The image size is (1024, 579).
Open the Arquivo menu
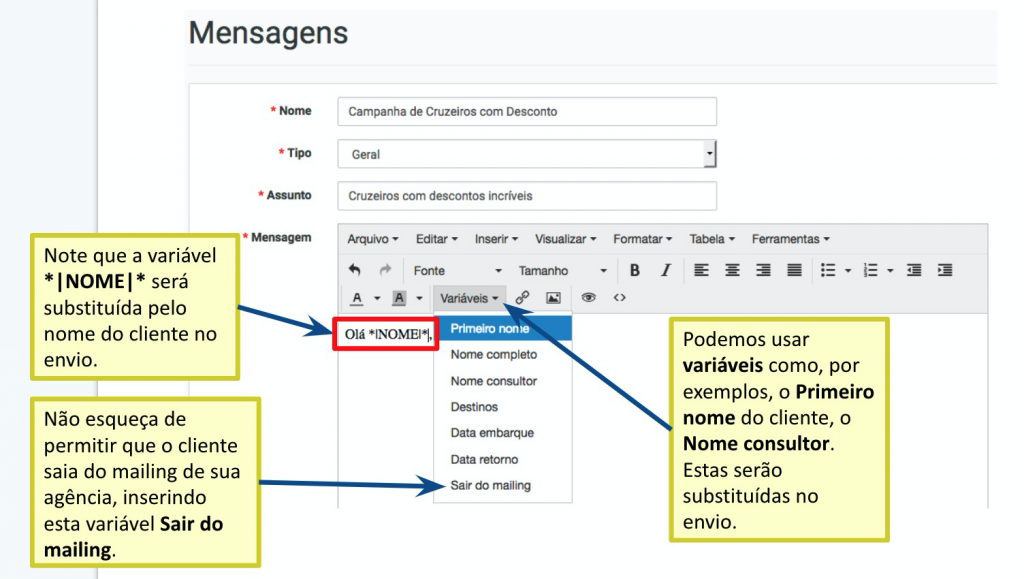pos(372,239)
